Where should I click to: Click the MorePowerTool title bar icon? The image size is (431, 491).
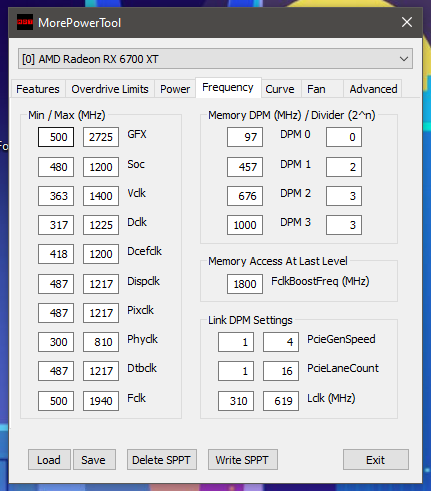[25, 22]
